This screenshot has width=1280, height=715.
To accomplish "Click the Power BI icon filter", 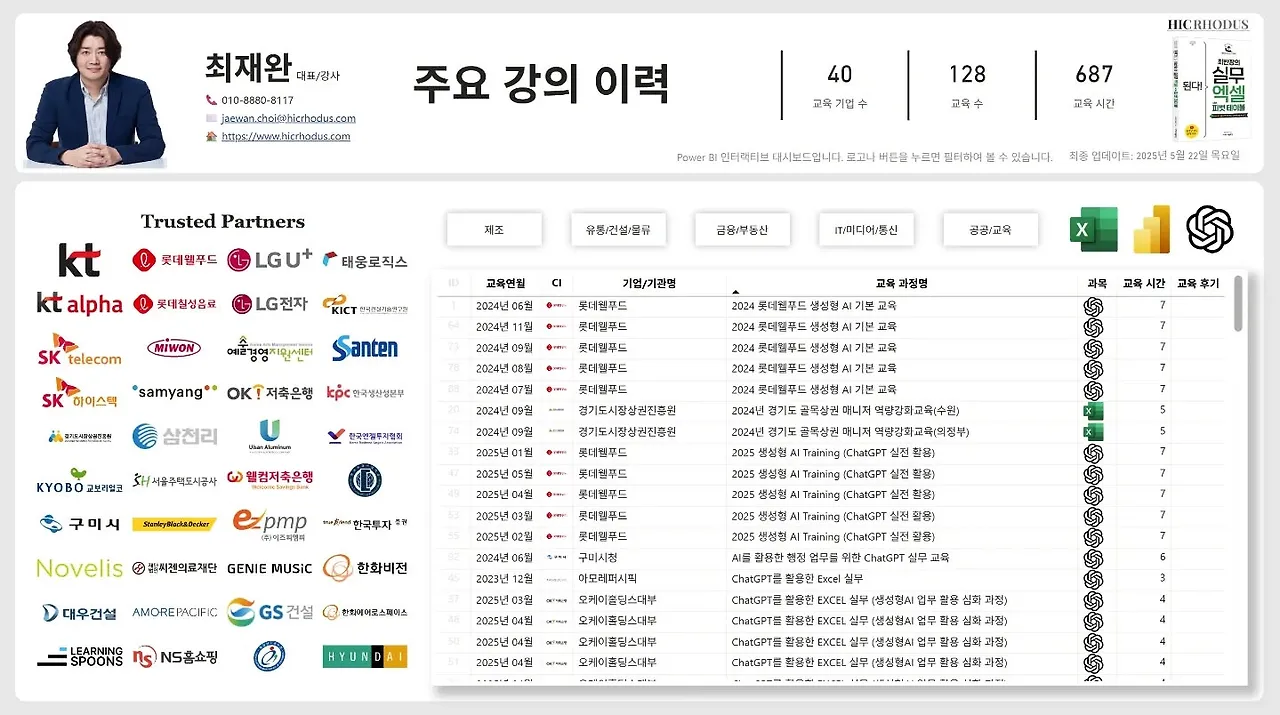I will tap(1152, 229).
